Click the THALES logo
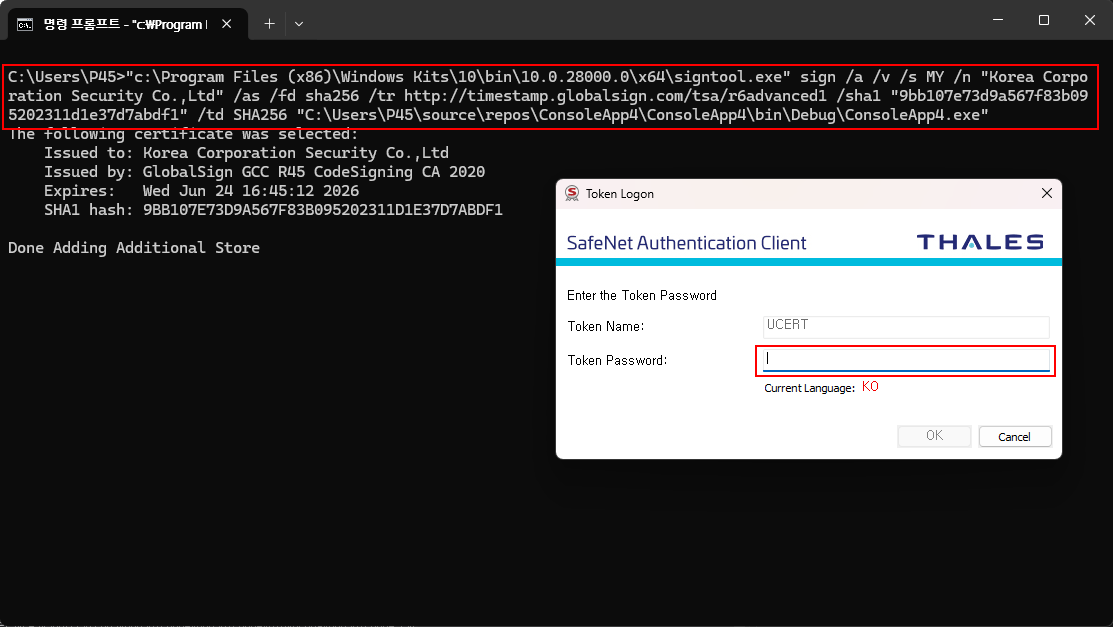This screenshot has width=1113, height=627. (979, 242)
